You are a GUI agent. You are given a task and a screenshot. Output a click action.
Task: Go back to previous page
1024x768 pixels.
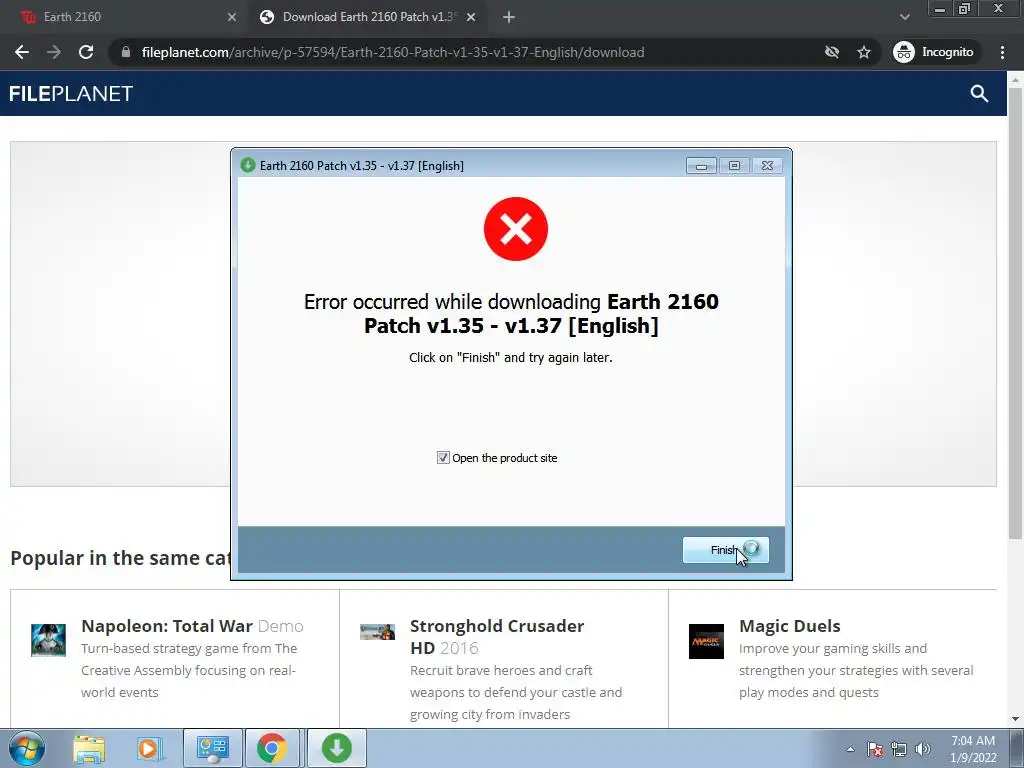(x=22, y=52)
